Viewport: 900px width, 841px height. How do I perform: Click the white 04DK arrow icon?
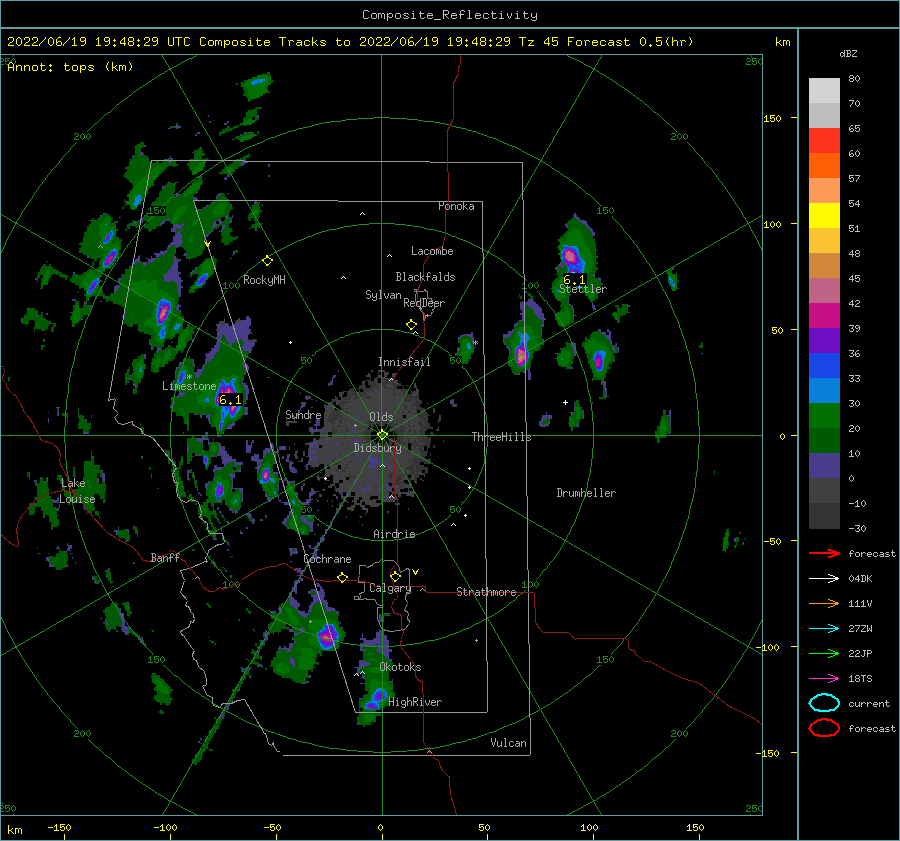824,579
